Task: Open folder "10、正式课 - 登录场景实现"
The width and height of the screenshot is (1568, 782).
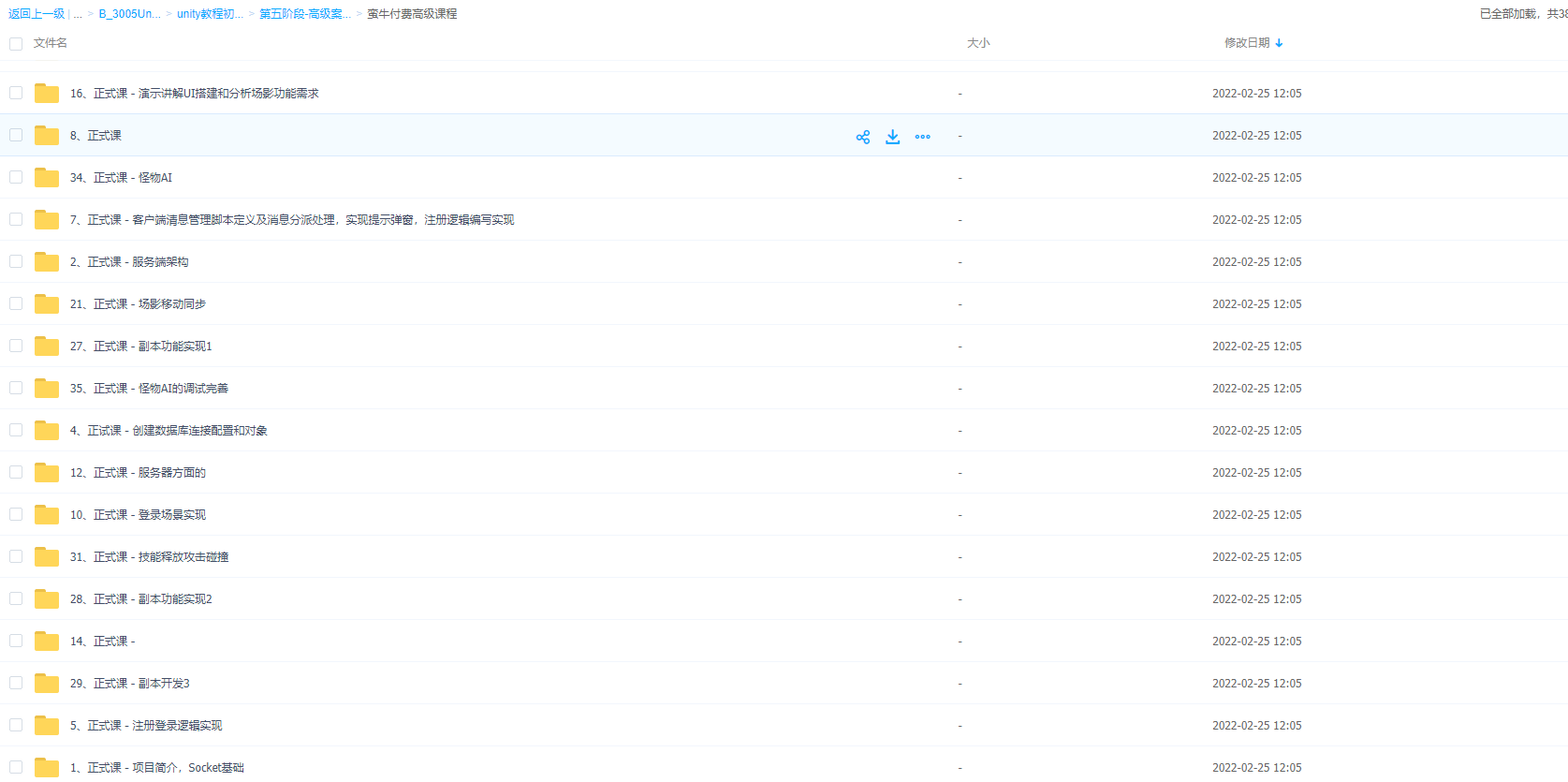Action: [x=138, y=515]
